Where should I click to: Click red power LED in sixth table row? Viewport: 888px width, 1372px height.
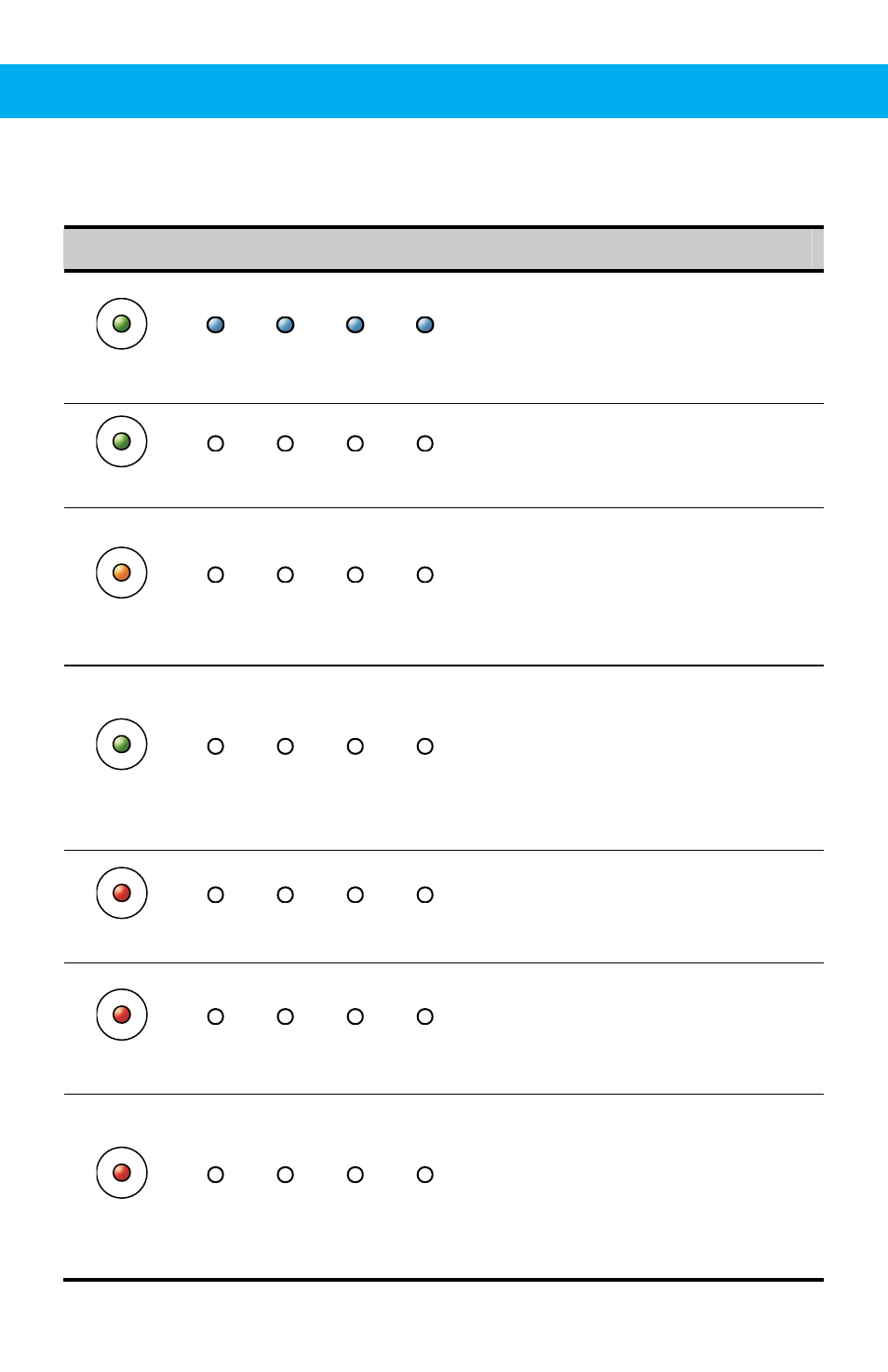click(122, 1015)
